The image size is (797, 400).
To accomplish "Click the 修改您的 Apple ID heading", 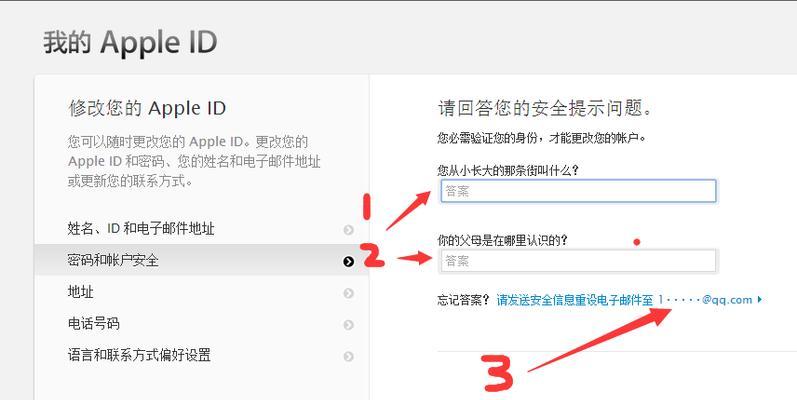I will [x=147, y=108].
